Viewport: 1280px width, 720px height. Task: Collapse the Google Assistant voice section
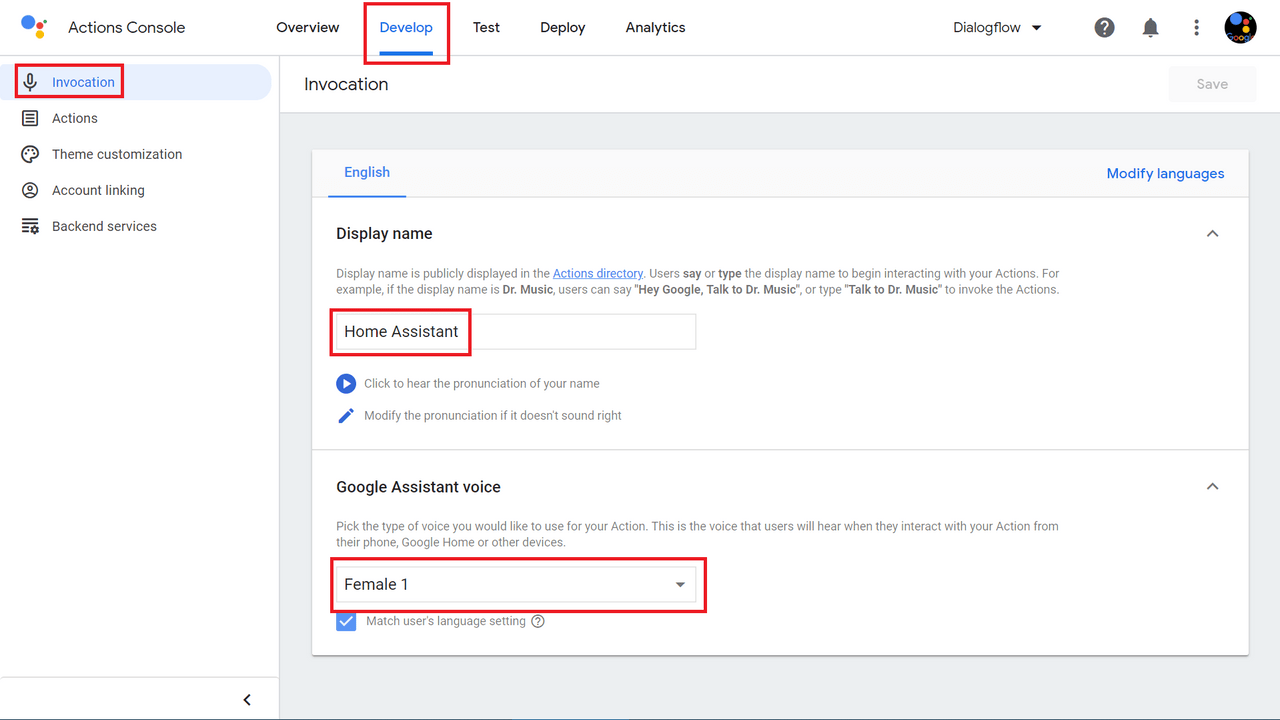(1212, 486)
